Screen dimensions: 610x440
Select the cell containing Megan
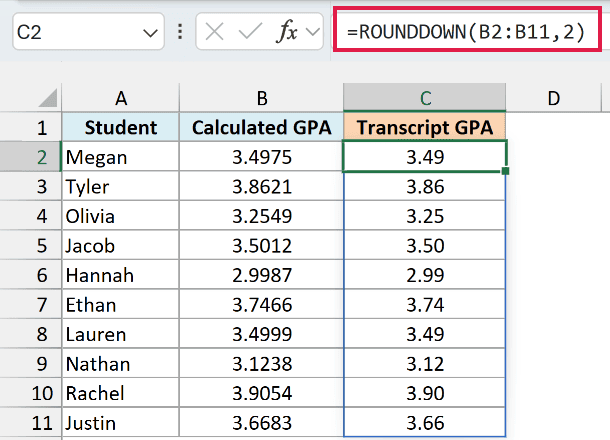pyautogui.click(x=121, y=157)
